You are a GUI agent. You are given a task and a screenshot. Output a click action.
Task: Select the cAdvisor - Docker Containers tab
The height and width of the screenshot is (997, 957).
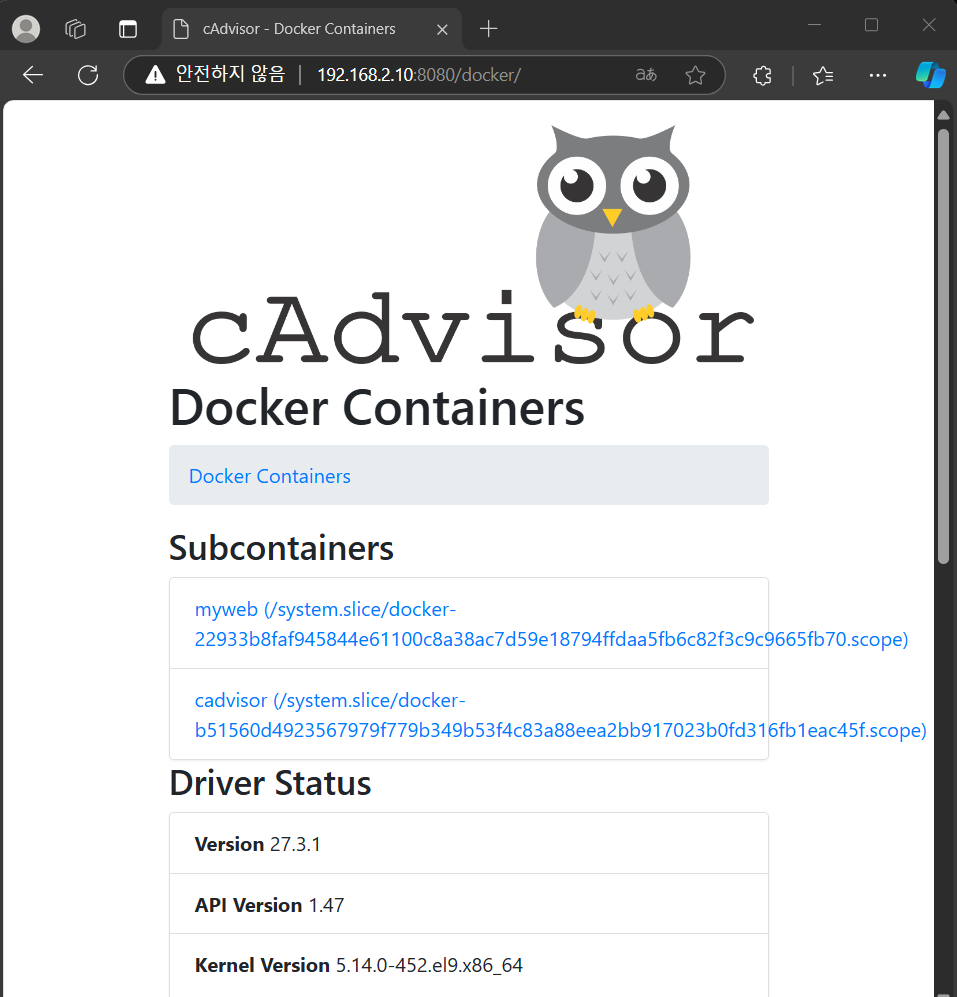pos(312,29)
